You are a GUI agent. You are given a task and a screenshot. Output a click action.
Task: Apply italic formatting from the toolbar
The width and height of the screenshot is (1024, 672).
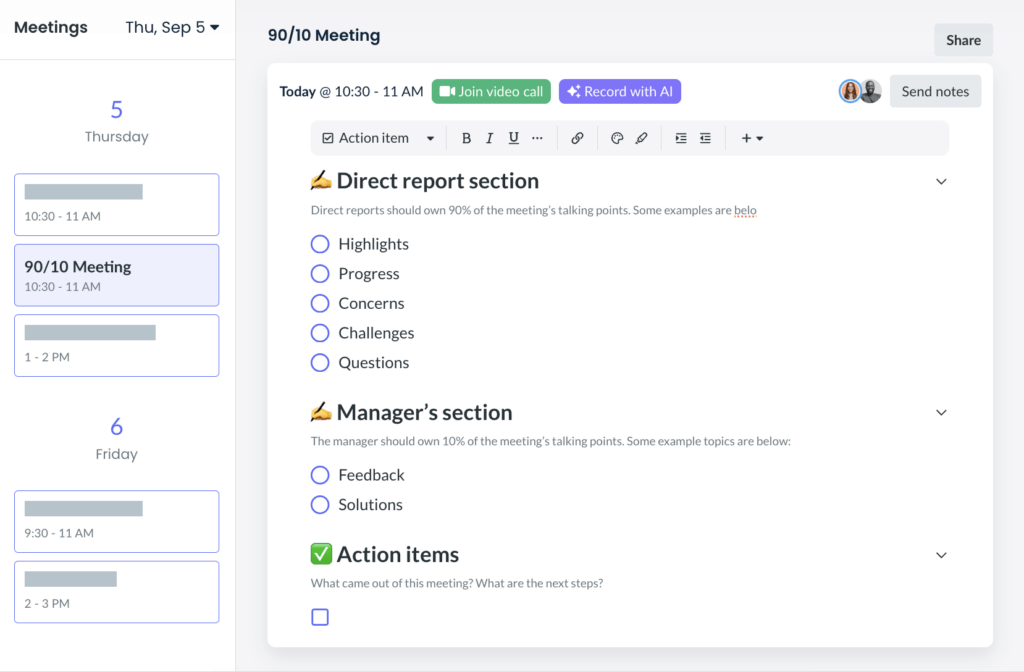[x=489, y=138]
